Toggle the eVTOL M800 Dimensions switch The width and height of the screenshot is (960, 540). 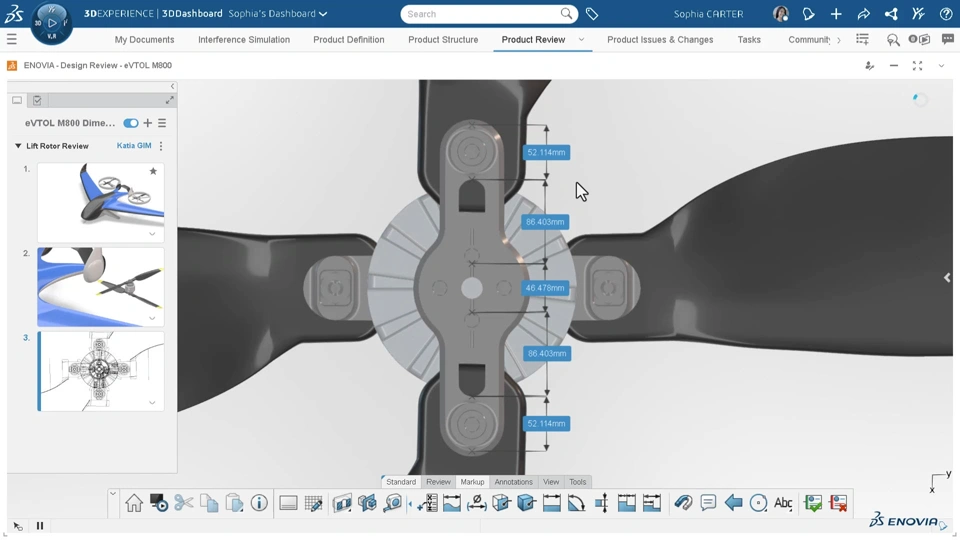130,123
